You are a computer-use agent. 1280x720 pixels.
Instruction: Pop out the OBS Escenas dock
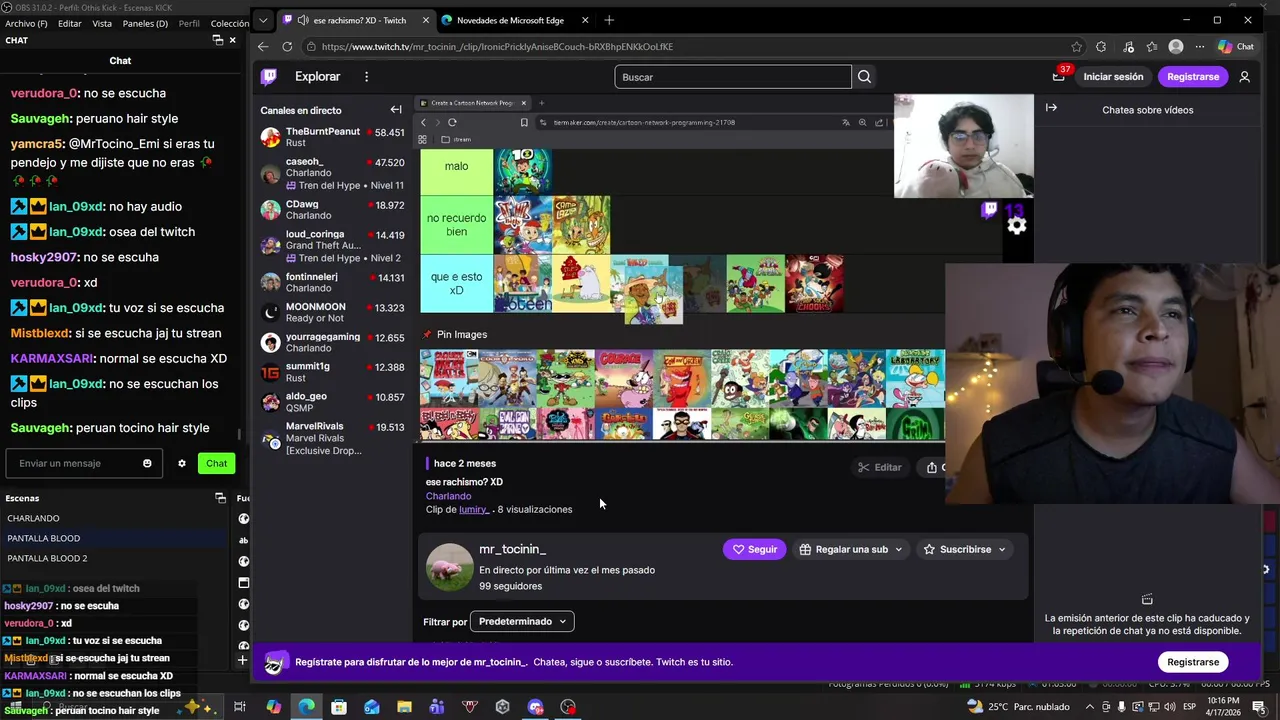[x=221, y=498]
